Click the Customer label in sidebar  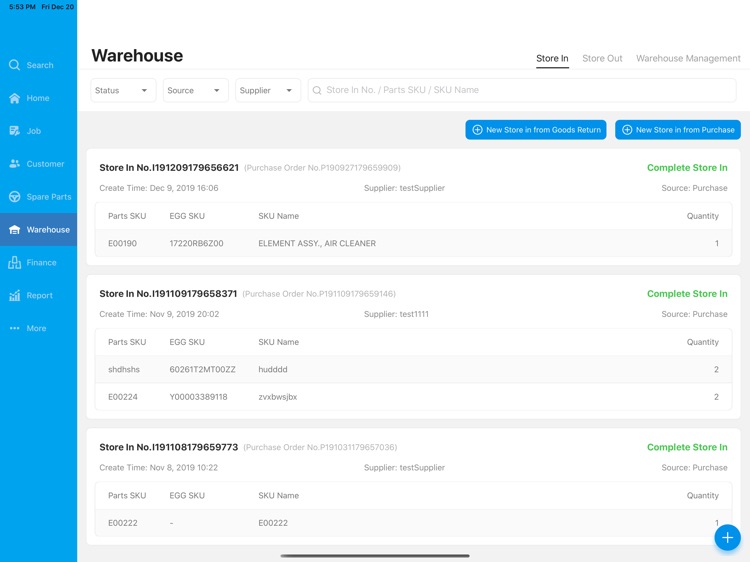(x=45, y=164)
